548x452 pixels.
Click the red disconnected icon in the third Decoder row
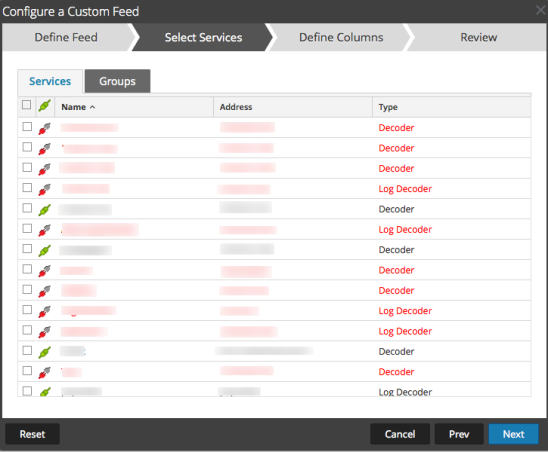click(x=44, y=169)
